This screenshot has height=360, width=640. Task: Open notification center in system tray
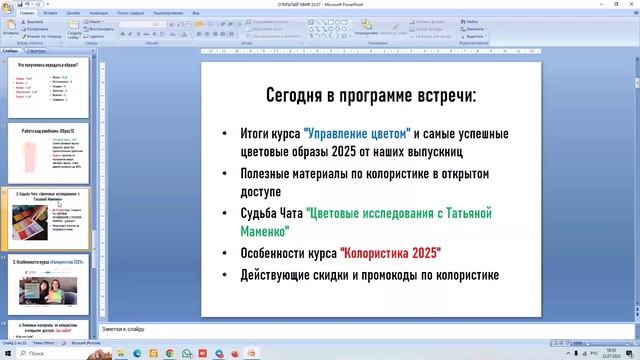(629, 353)
